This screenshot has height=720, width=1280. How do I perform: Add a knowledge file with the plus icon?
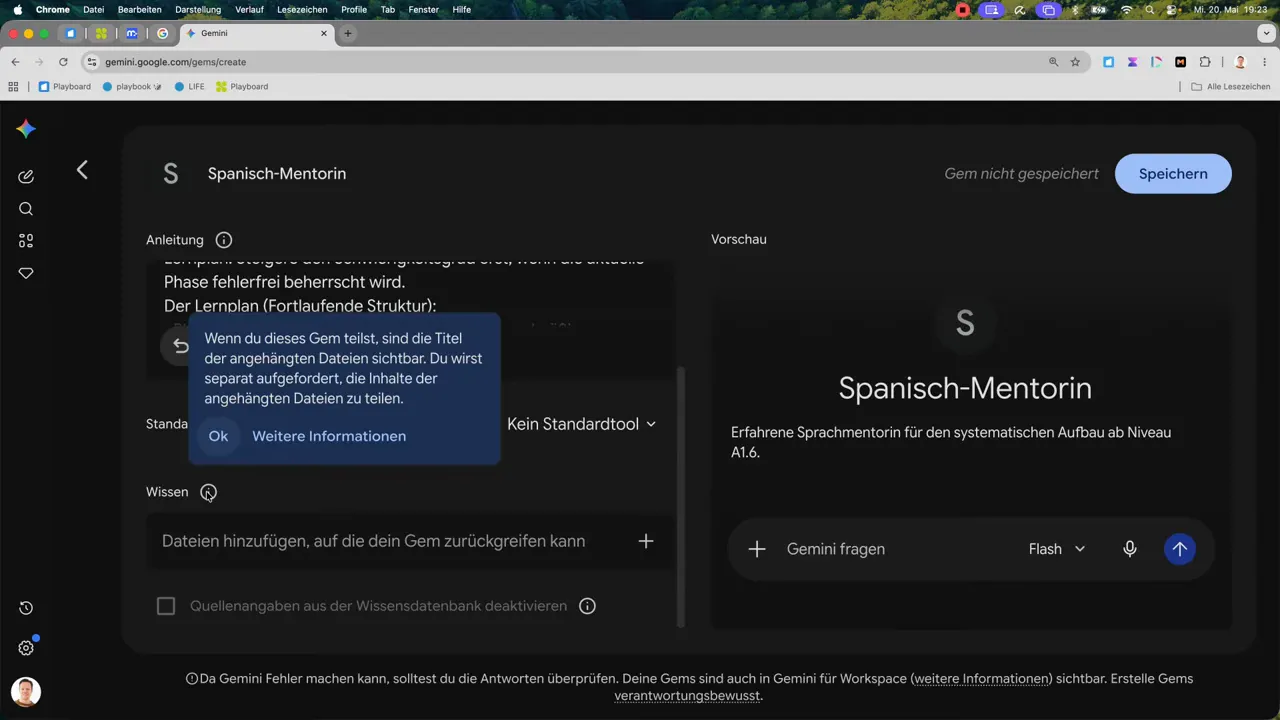[x=646, y=541]
